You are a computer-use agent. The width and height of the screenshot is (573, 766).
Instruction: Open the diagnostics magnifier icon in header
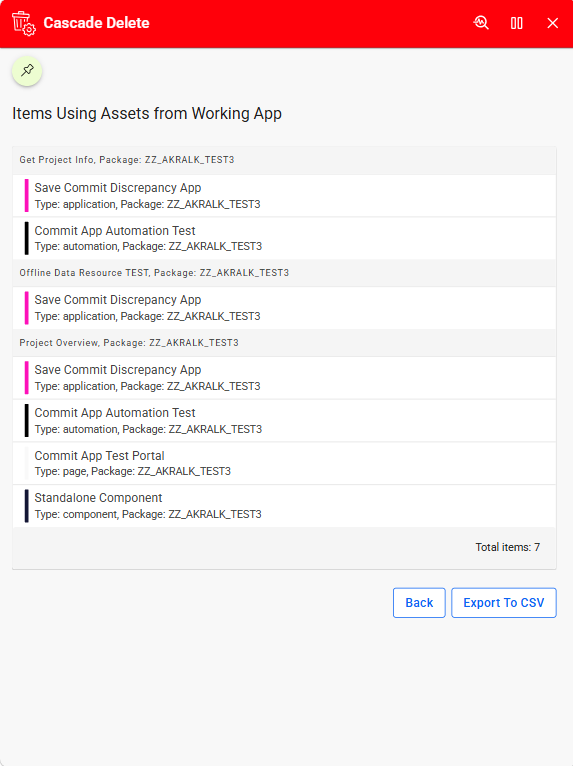[481, 23]
